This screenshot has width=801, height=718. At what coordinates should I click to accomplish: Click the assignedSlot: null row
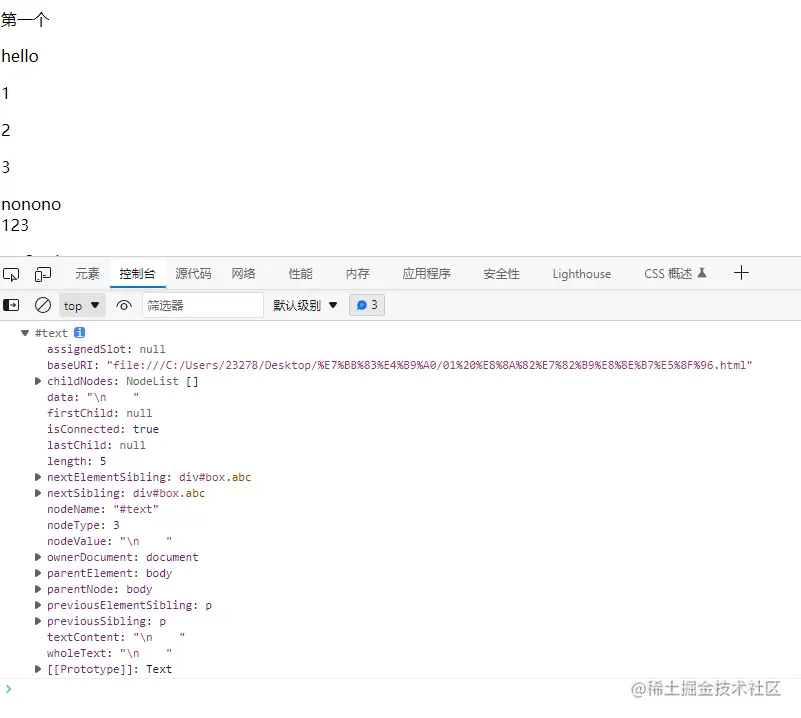click(106, 349)
